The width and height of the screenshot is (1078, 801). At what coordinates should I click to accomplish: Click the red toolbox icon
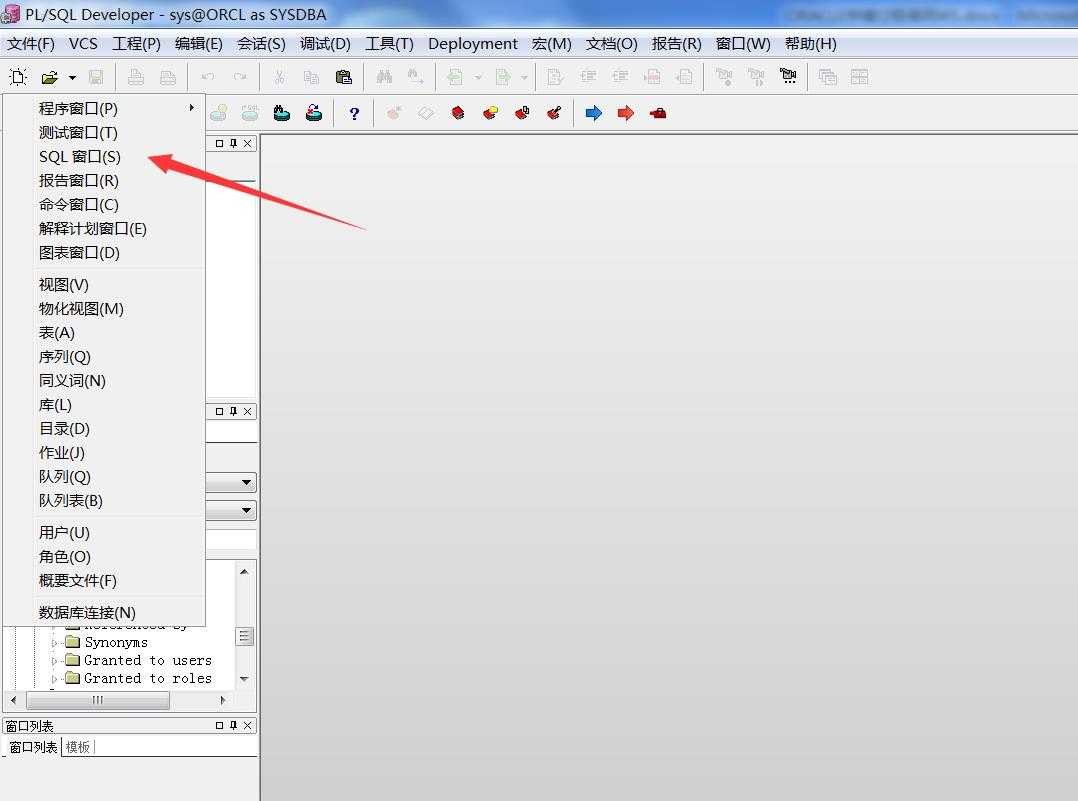click(x=658, y=113)
